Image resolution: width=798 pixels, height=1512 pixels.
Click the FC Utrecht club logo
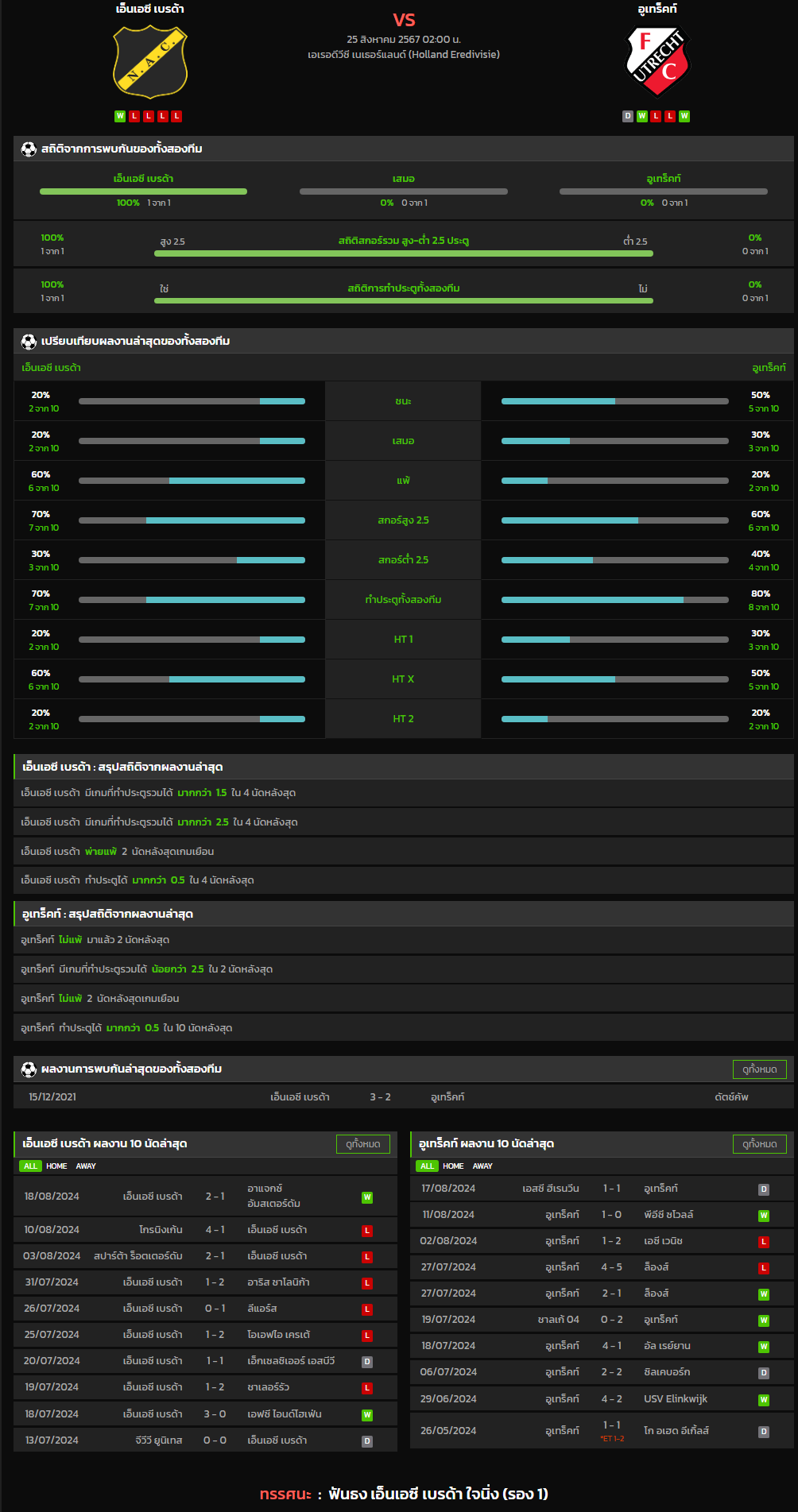click(657, 62)
